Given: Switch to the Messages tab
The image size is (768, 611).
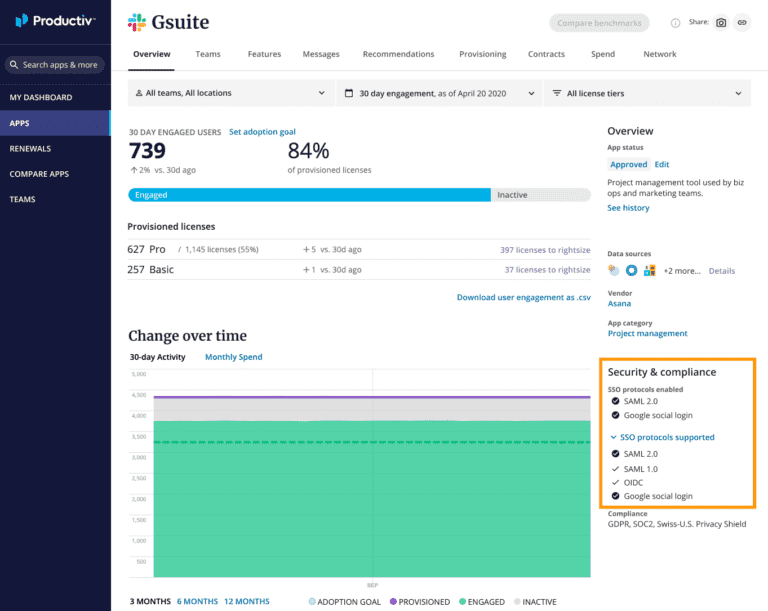Looking at the screenshot, I should 321,54.
